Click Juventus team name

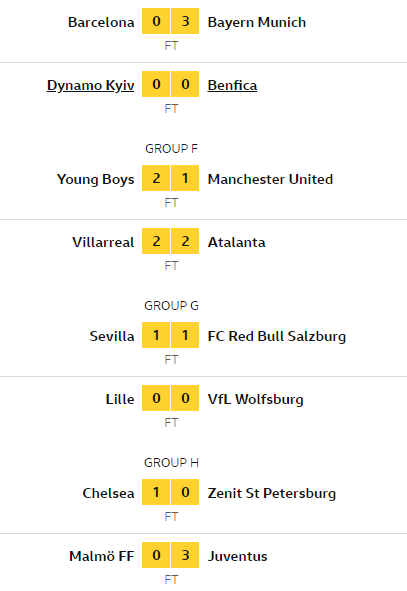(237, 556)
